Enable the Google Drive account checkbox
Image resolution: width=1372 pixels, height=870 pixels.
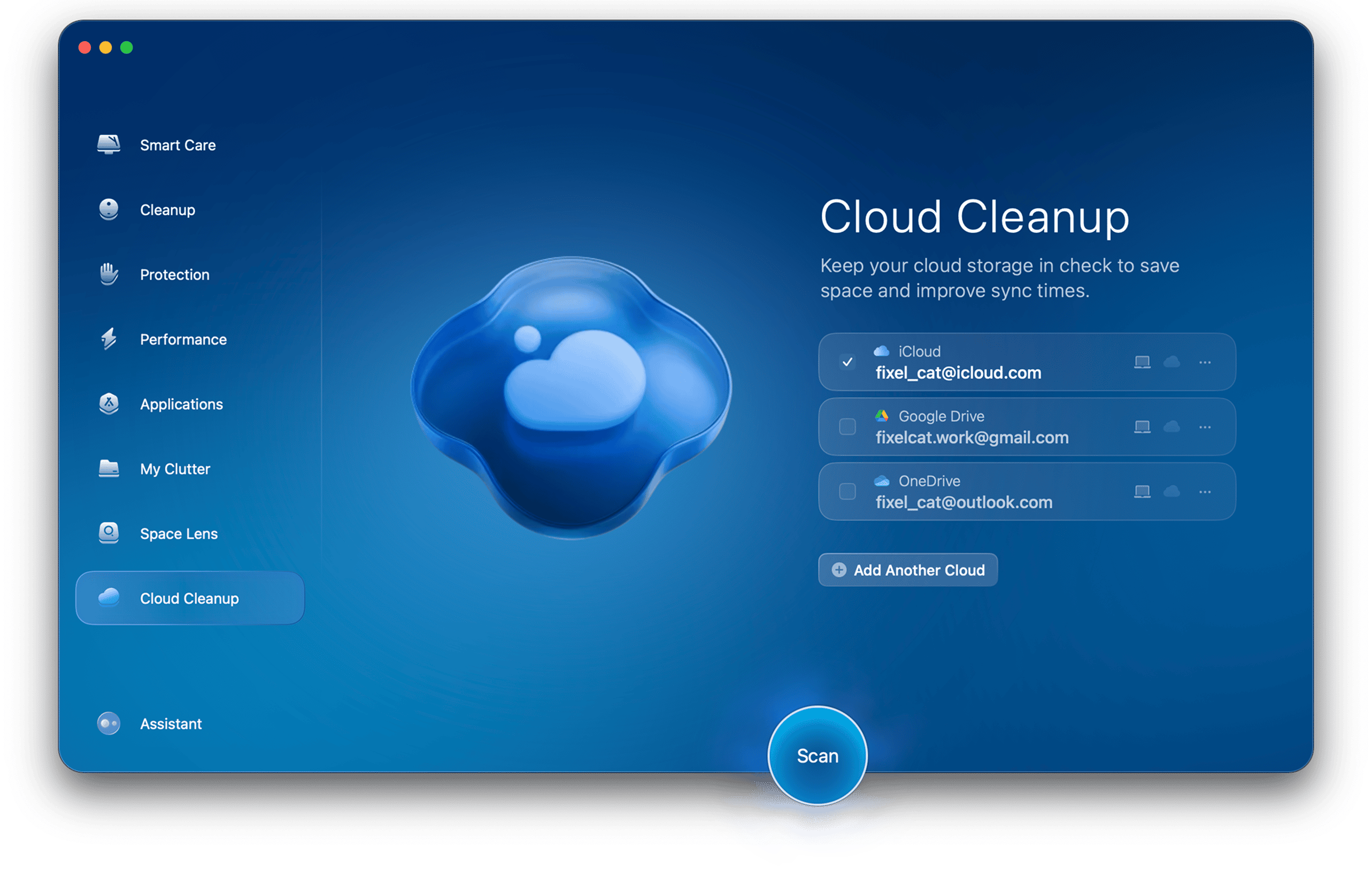coord(847,427)
